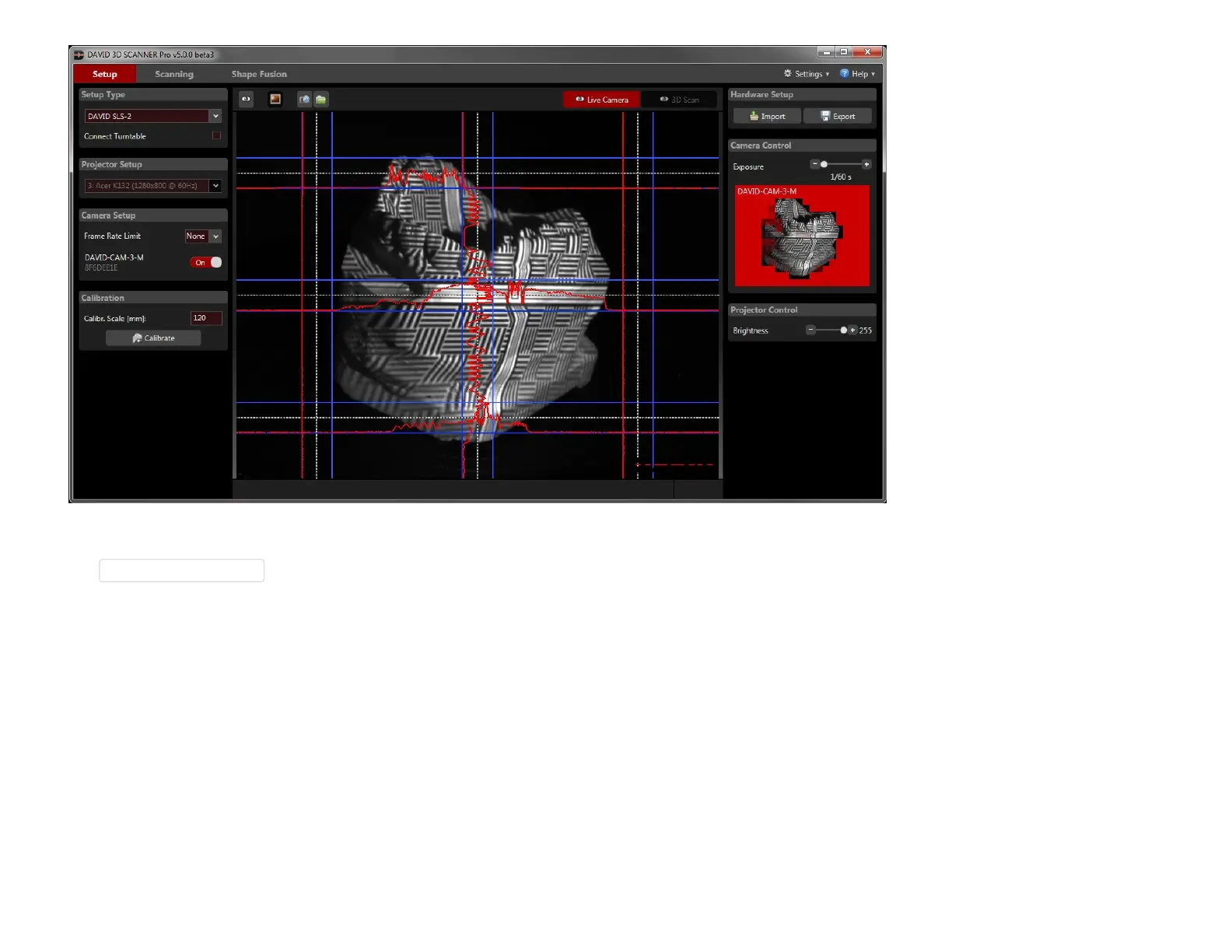The height and width of the screenshot is (952, 1232).
Task: Click the Frame Rate Limit label
Action: tap(113, 236)
